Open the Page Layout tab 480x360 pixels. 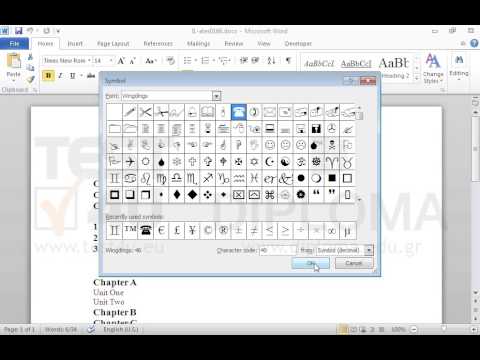(113, 44)
